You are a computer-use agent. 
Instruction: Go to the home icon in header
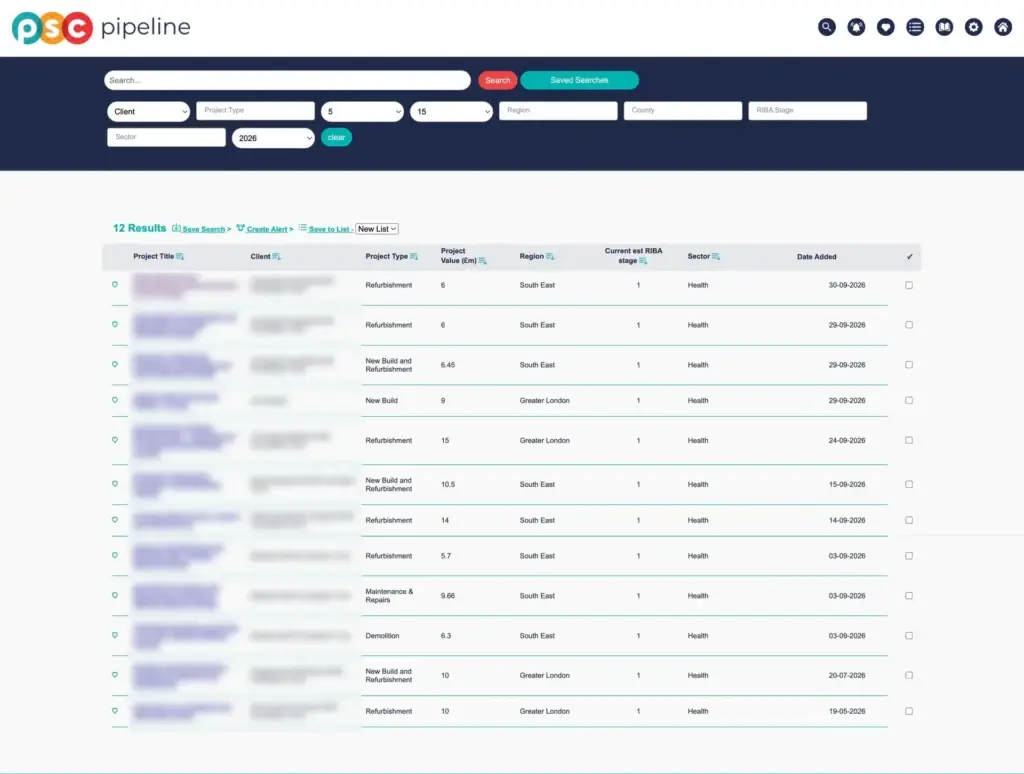tap(1003, 27)
